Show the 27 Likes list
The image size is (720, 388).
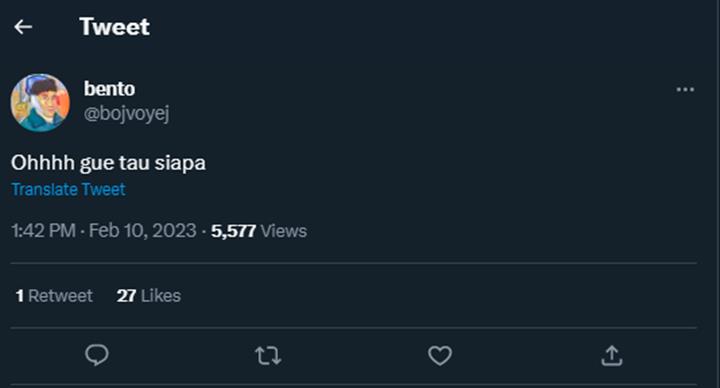coord(149,296)
